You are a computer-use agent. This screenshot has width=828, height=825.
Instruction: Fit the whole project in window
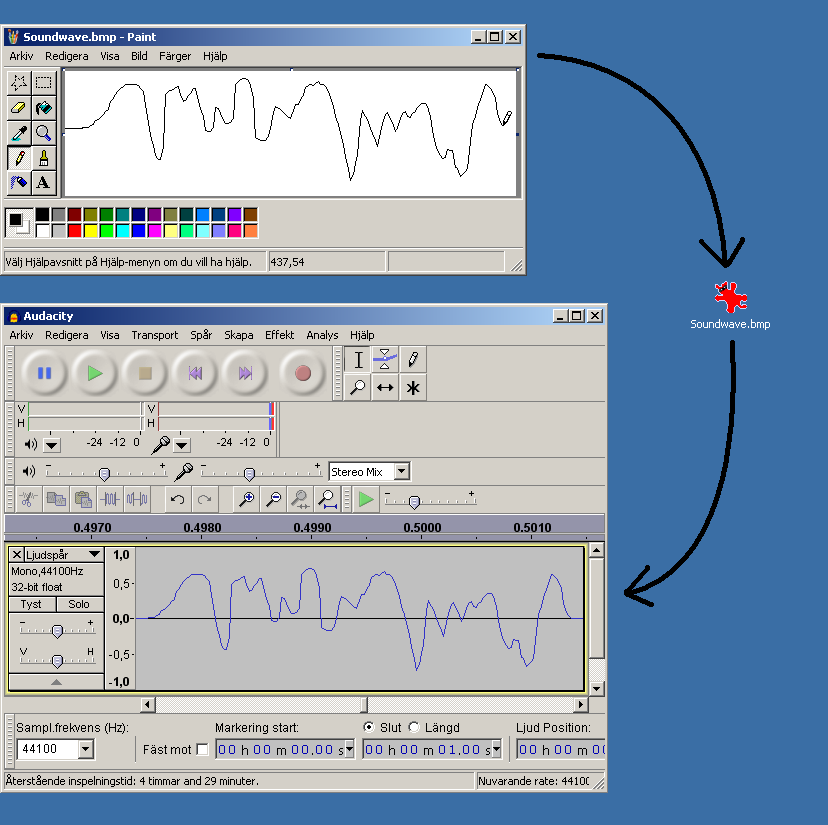tap(328, 499)
